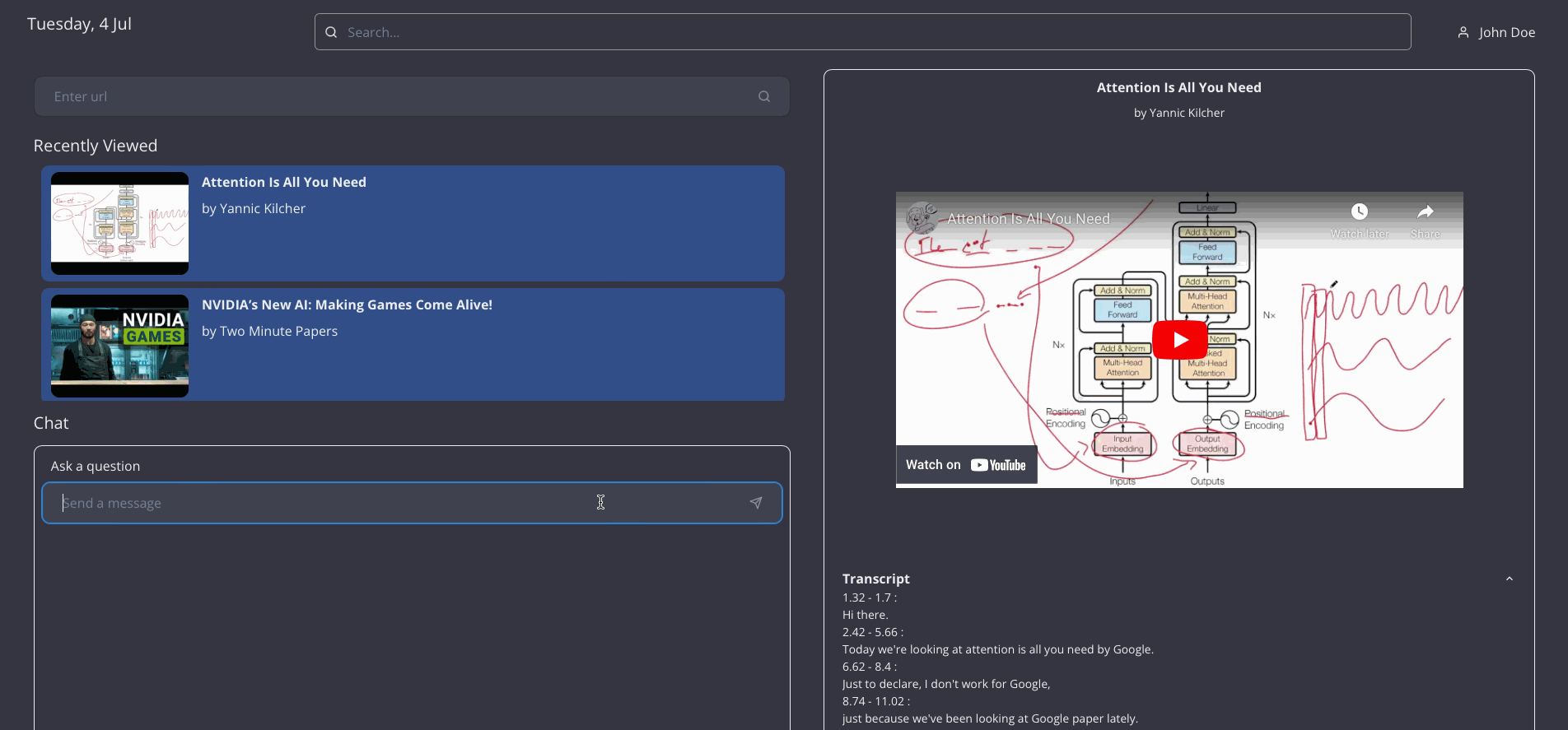Click the search magnifier icon in top bar

coord(331,32)
